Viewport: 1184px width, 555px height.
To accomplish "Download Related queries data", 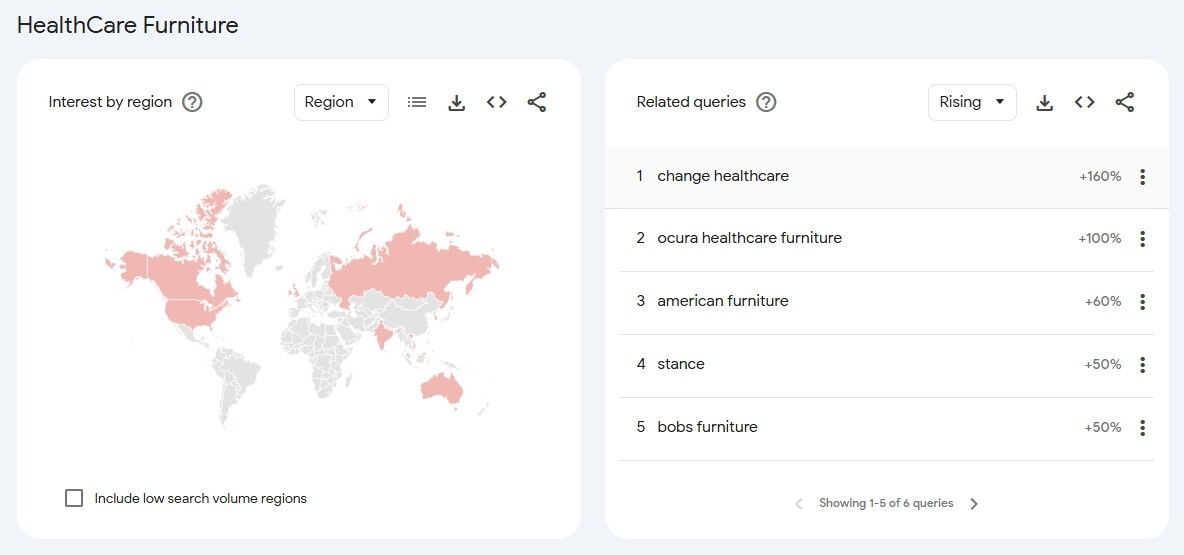I will click(1045, 102).
